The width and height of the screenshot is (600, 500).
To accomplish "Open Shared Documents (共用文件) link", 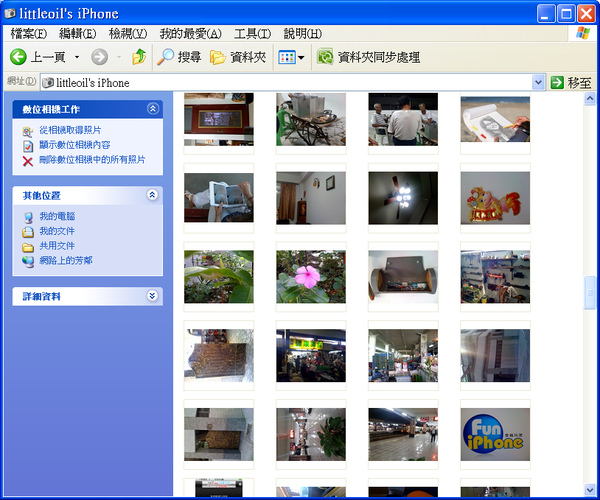I will pos(57,246).
